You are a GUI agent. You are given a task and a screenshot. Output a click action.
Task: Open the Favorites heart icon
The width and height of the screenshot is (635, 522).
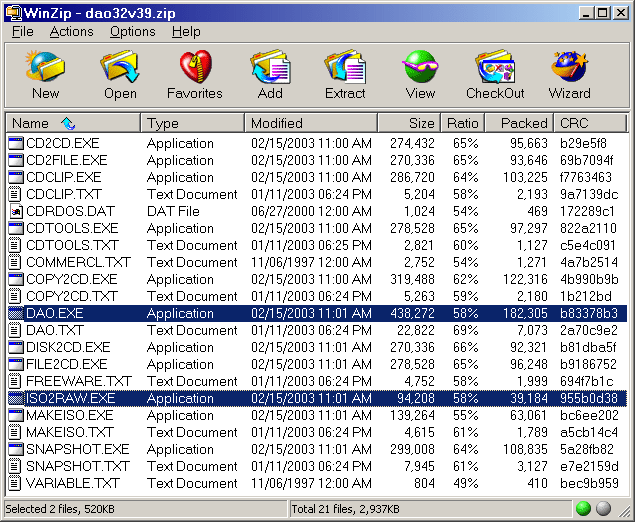pyautogui.click(x=195, y=67)
